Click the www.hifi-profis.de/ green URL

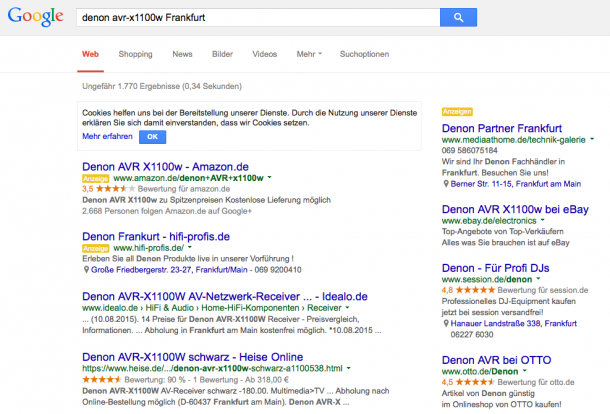tap(149, 248)
